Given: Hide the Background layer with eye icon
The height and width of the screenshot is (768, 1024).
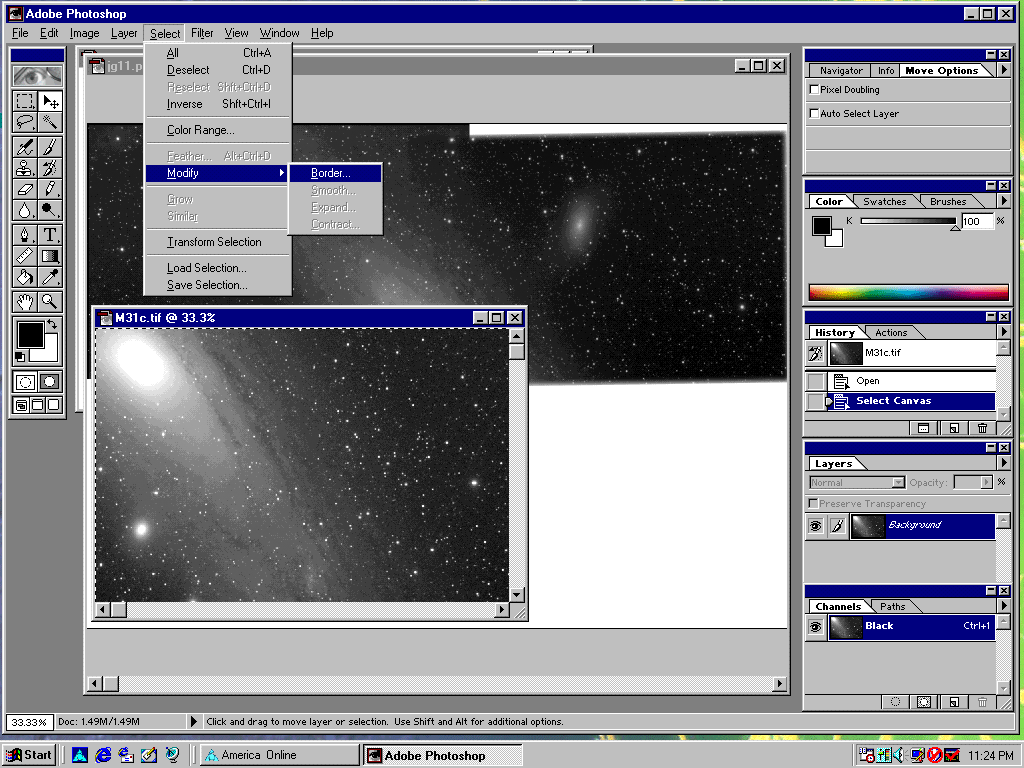Looking at the screenshot, I should click(816, 526).
